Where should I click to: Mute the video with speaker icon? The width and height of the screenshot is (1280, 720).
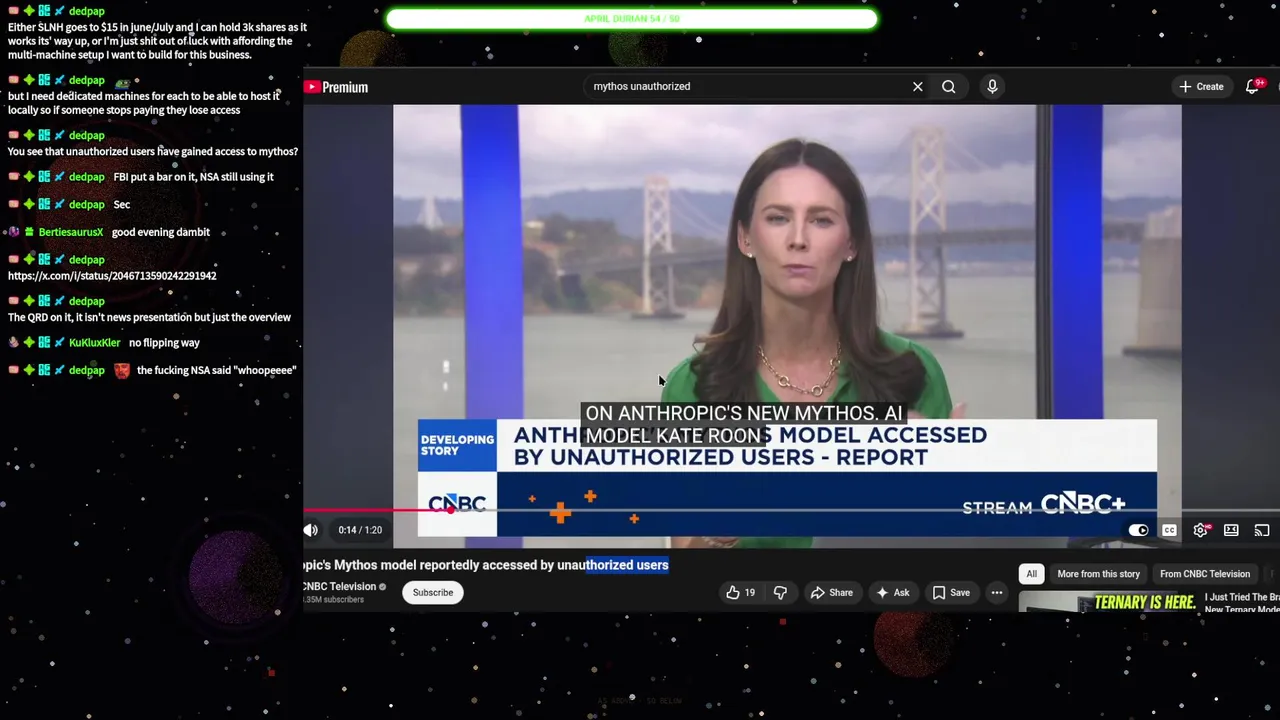(x=311, y=530)
